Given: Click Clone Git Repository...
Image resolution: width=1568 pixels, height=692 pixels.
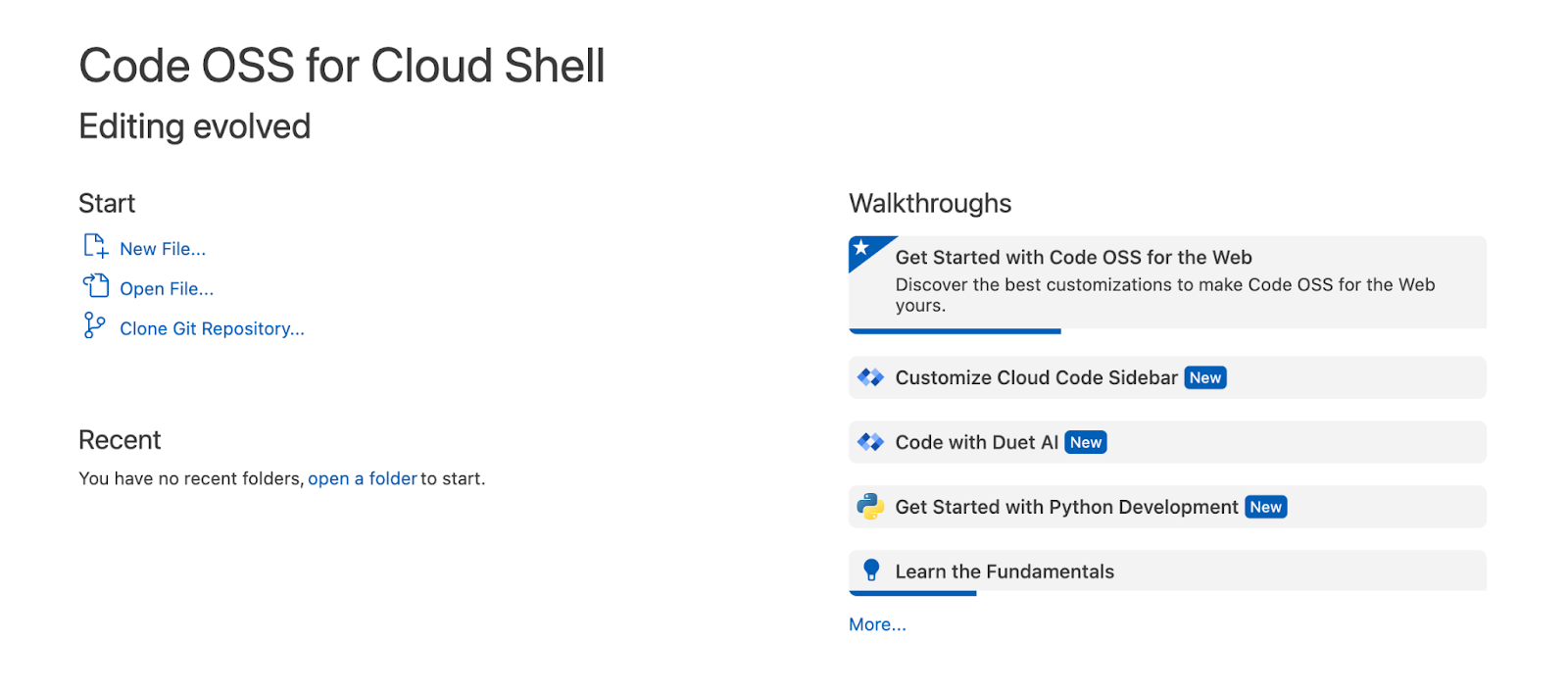Looking at the screenshot, I should [x=212, y=328].
